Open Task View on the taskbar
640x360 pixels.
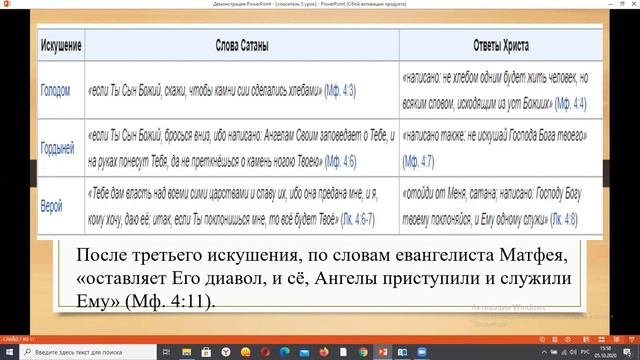click(x=166, y=351)
